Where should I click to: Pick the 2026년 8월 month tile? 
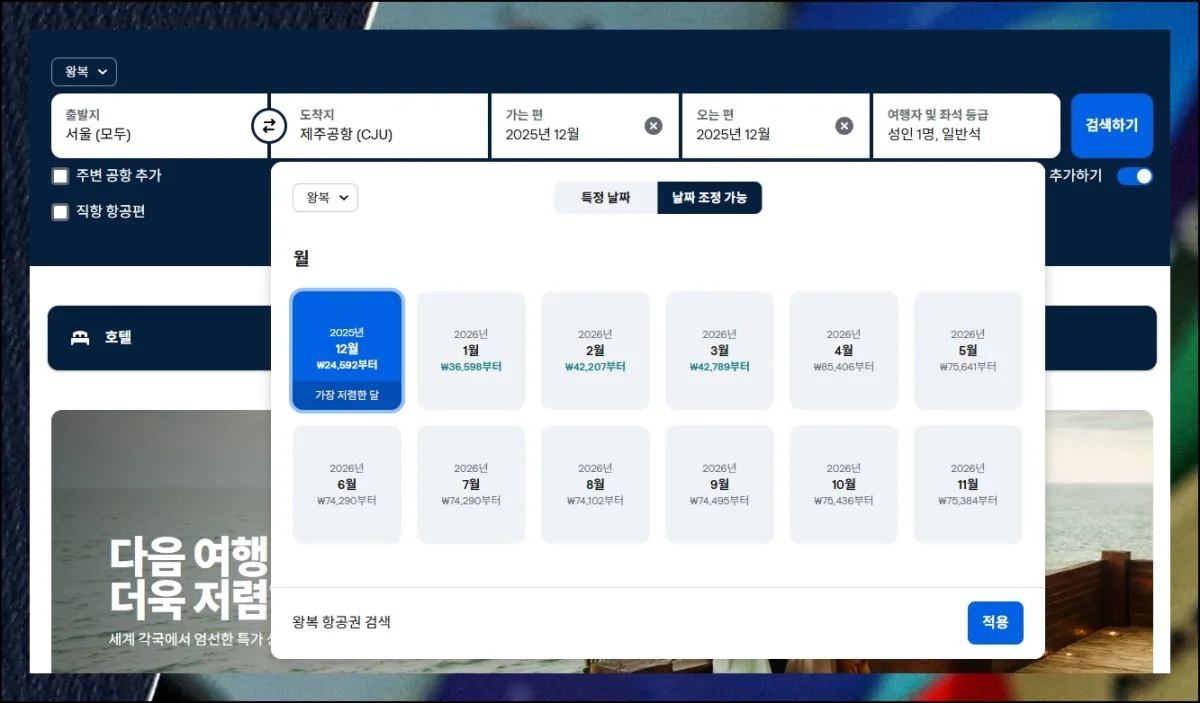pyautogui.click(x=595, y=484)
